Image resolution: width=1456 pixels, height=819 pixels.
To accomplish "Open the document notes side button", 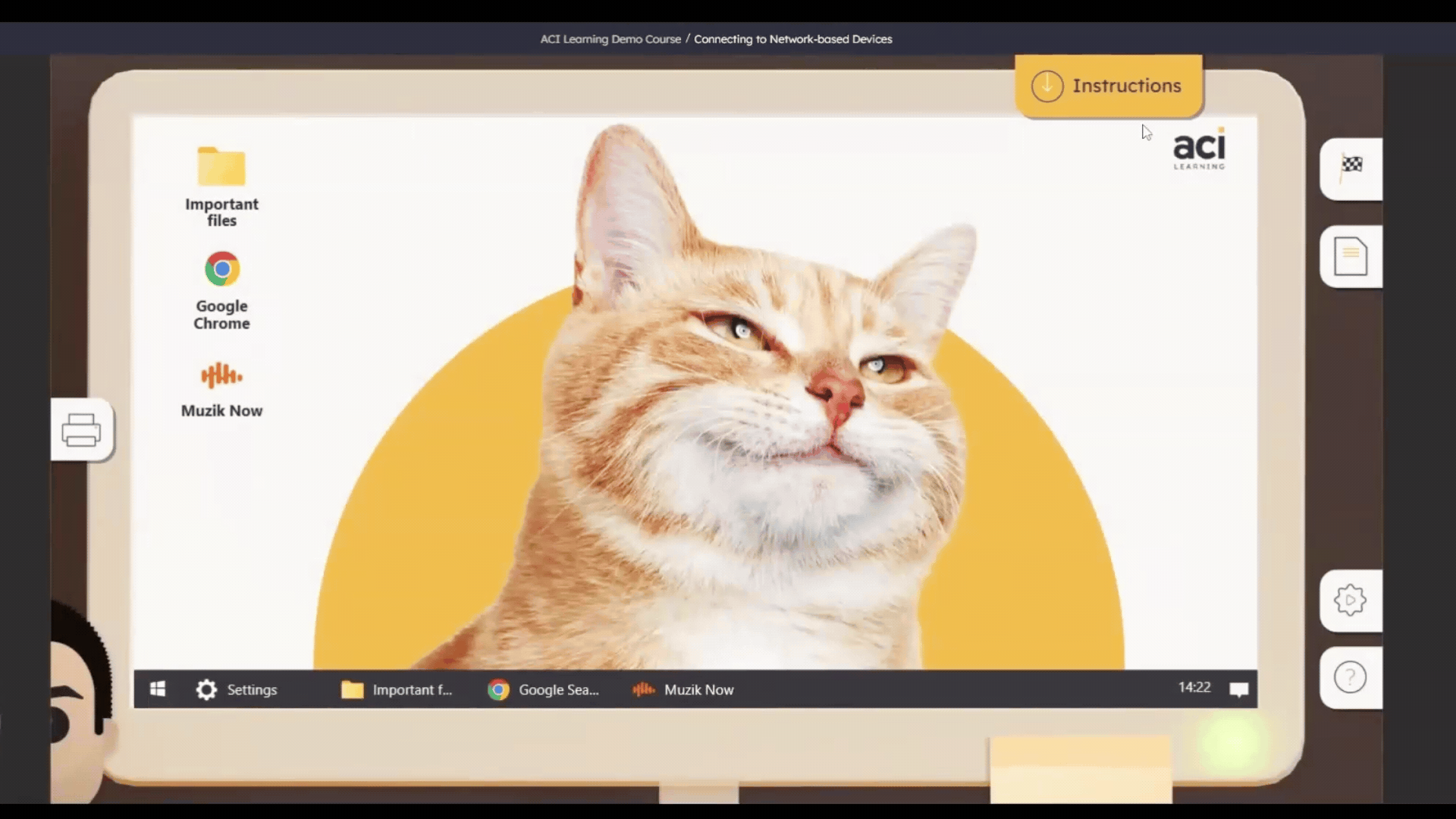I will click(x=1351, y=256).
